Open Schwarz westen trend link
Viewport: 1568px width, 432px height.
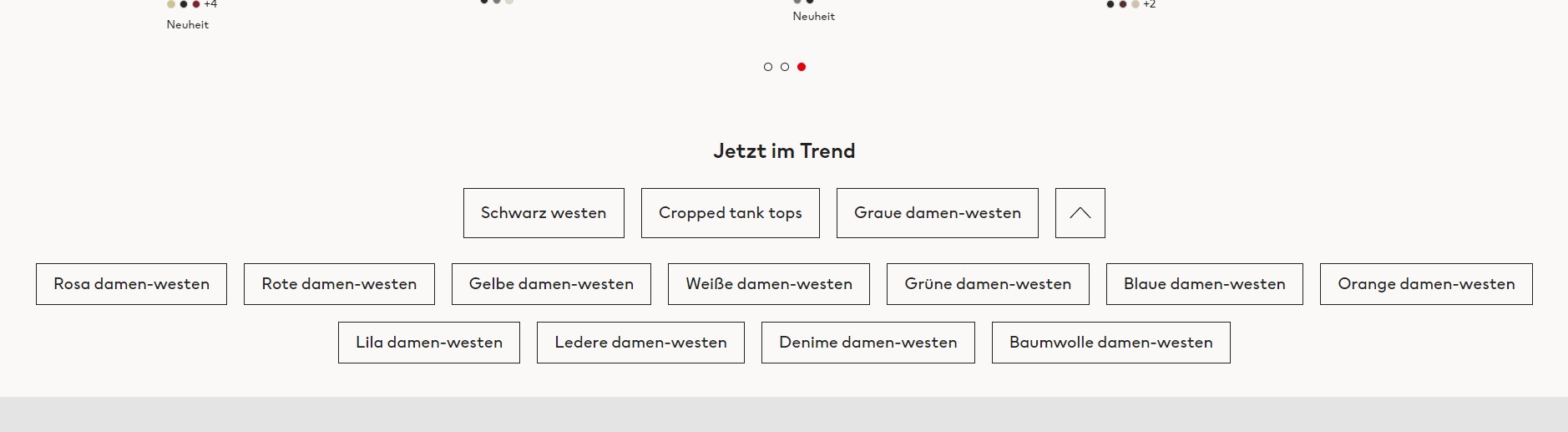click(544, 213)
